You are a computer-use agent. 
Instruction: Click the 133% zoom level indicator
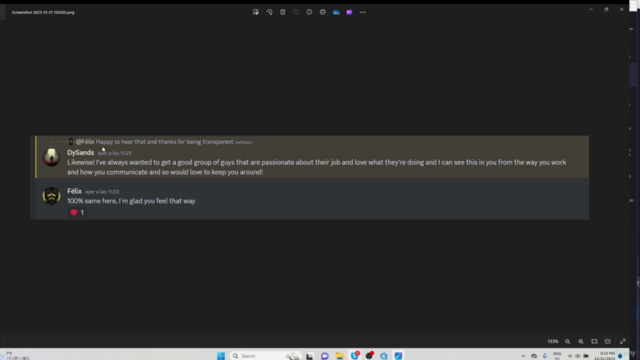click(553, 341)
